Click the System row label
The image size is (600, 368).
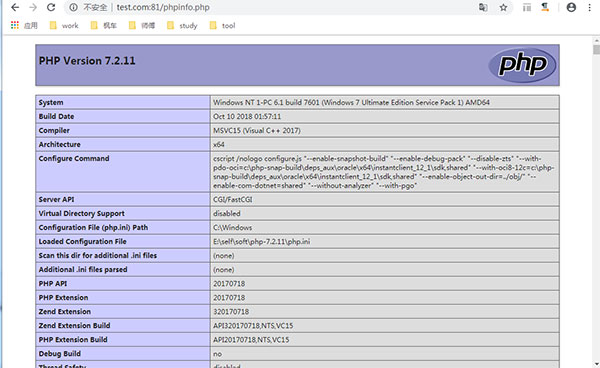[51, 103]
